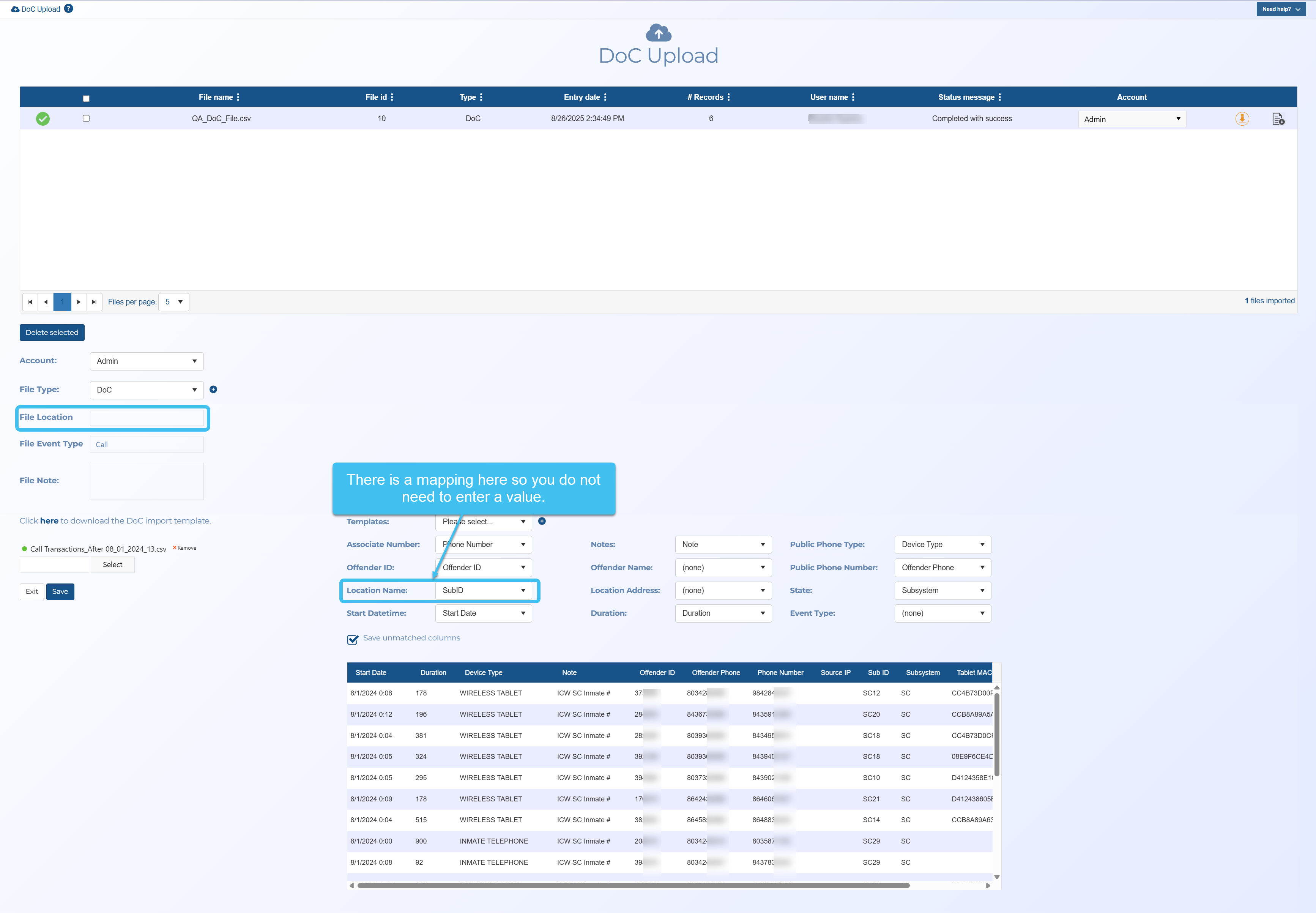Open the file details document icon
This screenshot has height=913, width=1316.
pos(1278,119)
